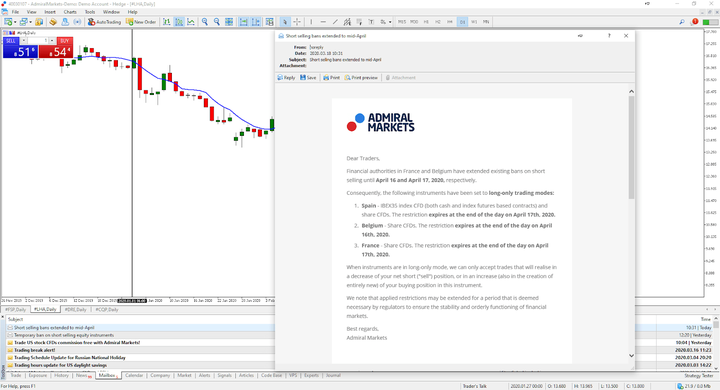Open the Charts menu
Screen dimensions: 720x390
(70, 11)
